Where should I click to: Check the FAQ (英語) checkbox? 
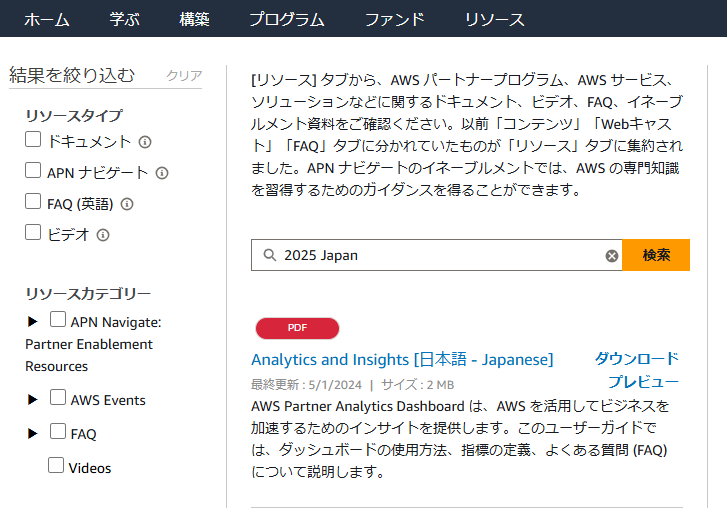[33, 201]
